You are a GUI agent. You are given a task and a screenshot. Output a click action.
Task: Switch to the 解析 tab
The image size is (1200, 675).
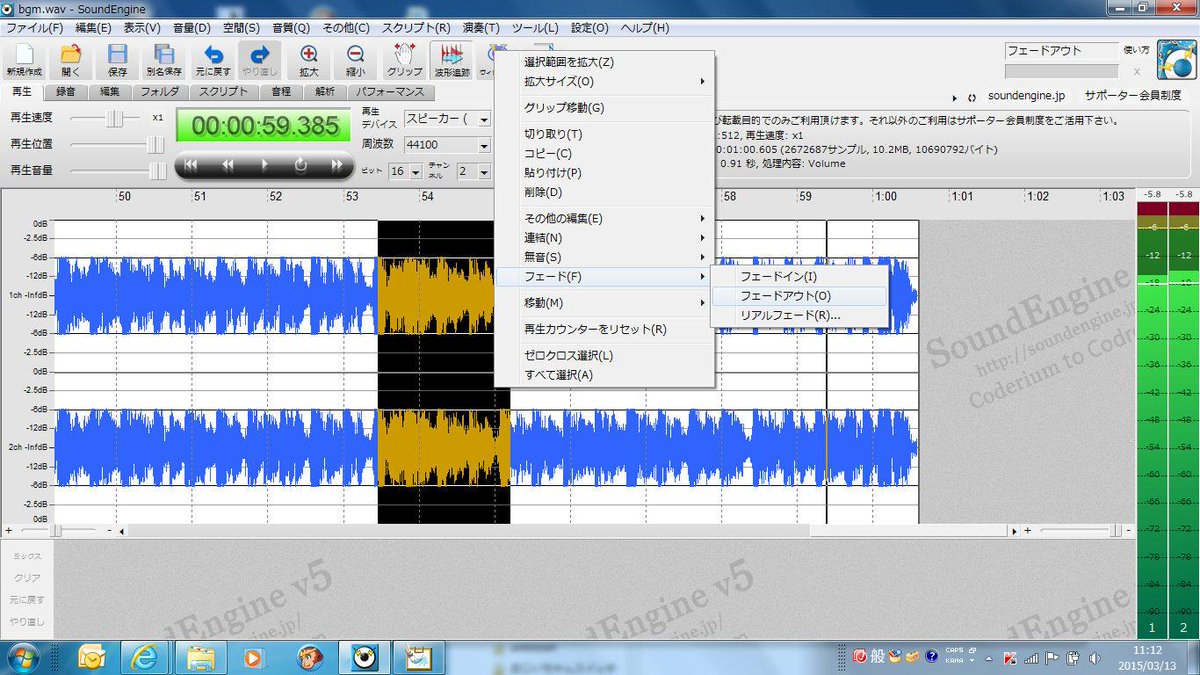[x=325, y=92]
